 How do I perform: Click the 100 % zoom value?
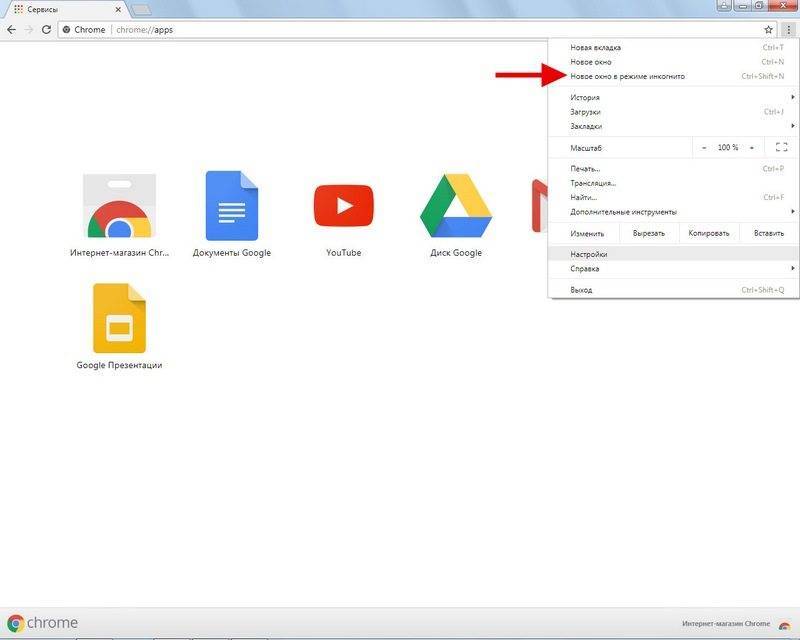(728, 147)
